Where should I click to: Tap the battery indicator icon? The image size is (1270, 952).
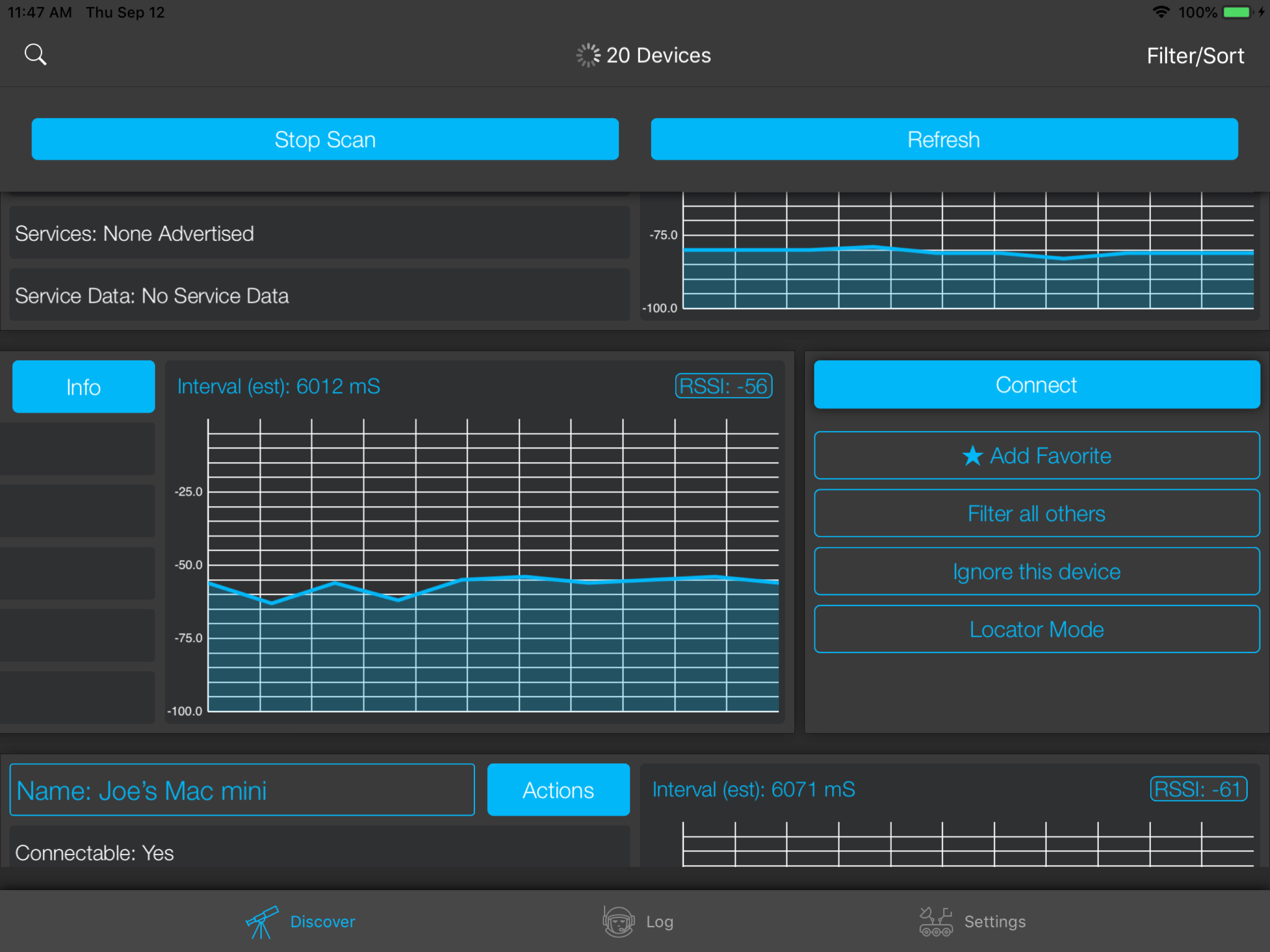point(1237,12)
